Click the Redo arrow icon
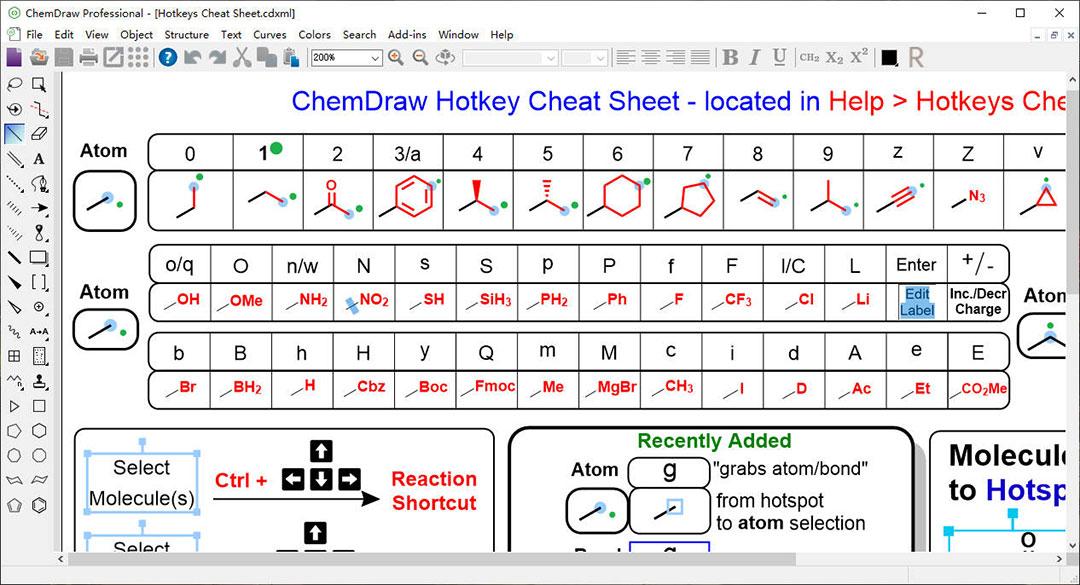Screen dimensions: 1080x585 click(x=218, y=57)
